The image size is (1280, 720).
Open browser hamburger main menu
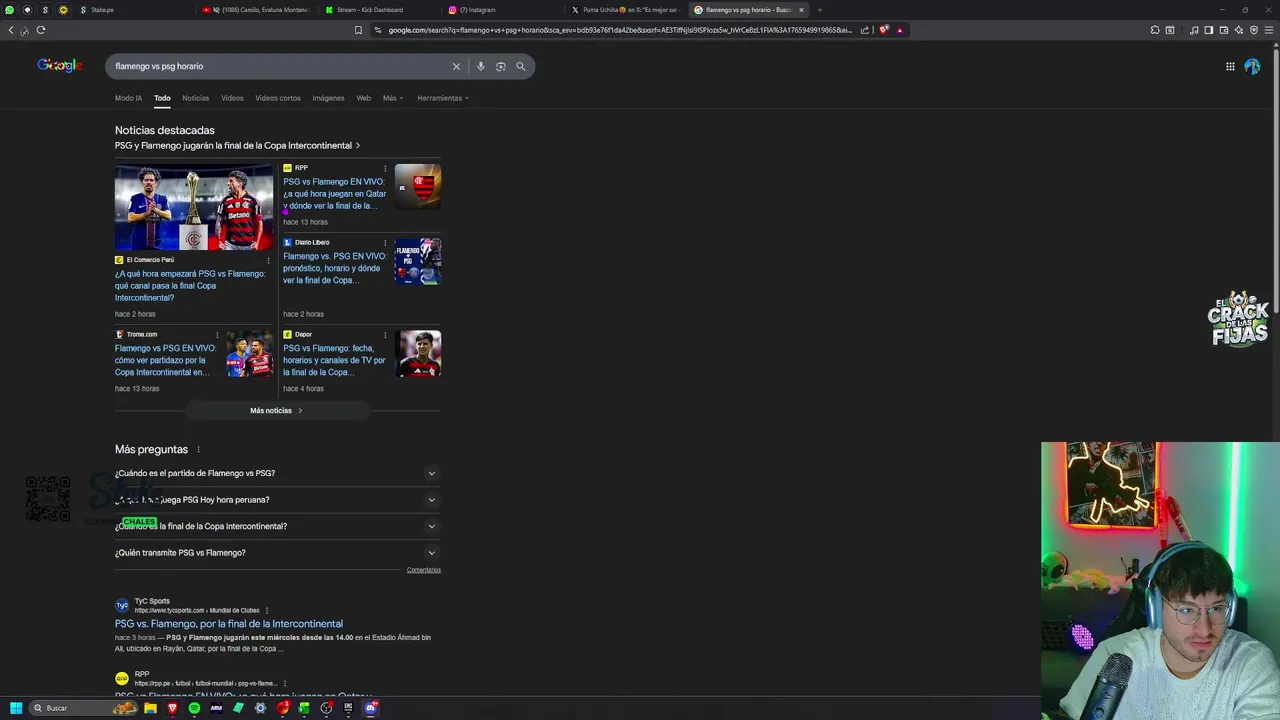pos(1269,30)
